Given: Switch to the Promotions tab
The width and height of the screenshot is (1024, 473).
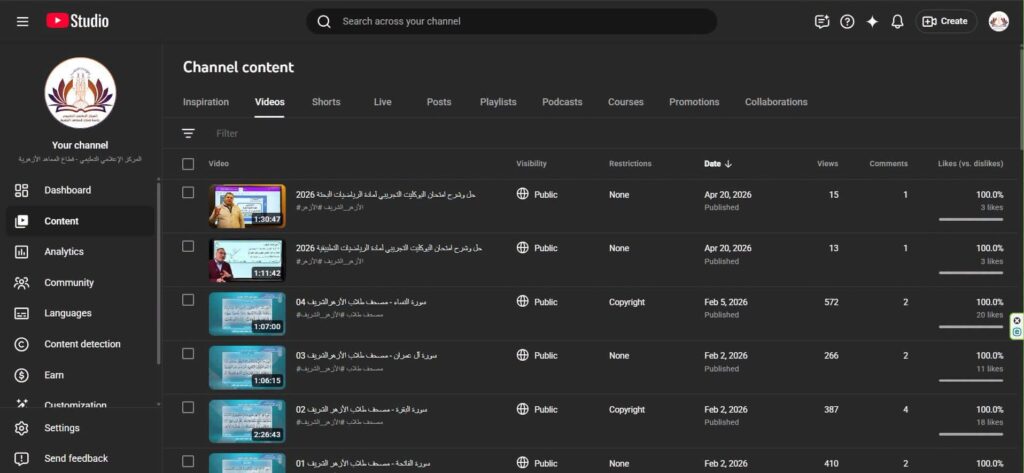Looking at the screenshot, I should pos(694,102).
